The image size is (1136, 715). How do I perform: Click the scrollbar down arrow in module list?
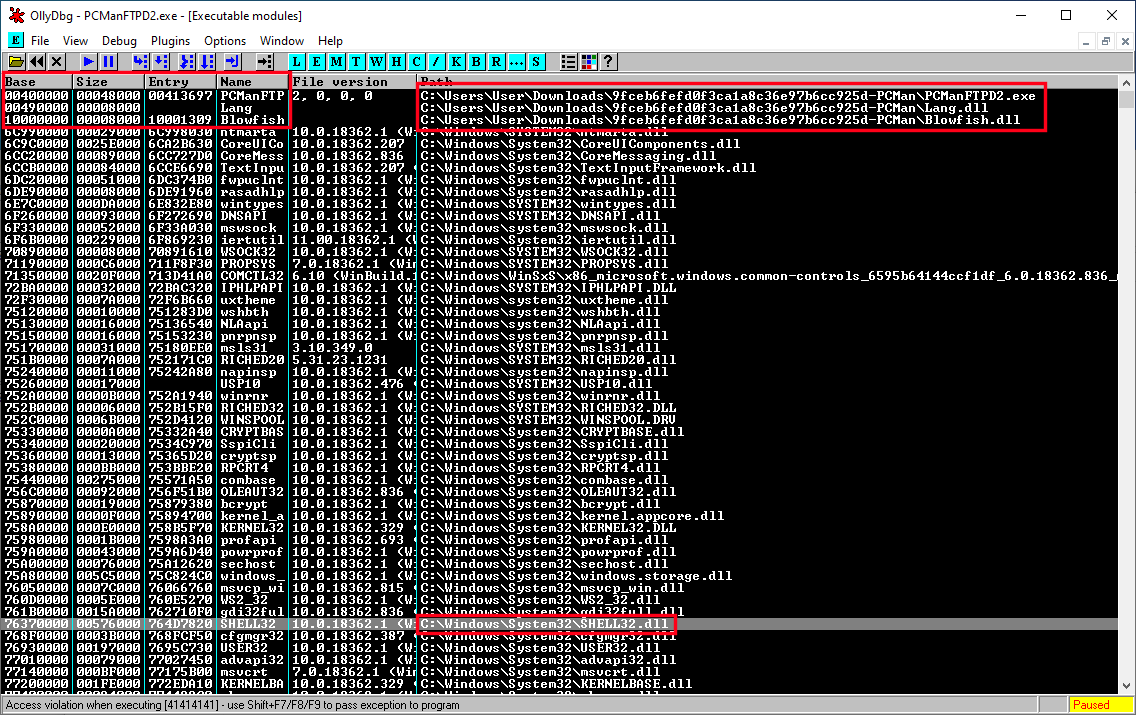[1127, 686]
